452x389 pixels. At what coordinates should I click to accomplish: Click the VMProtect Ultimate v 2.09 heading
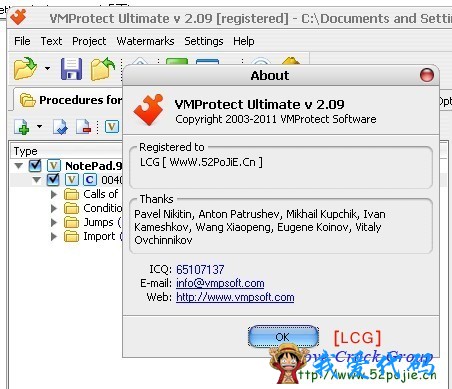(x=259, y=105)
